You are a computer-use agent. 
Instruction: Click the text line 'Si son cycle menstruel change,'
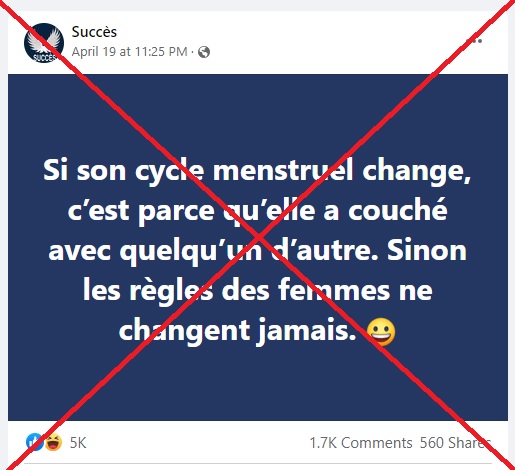tap(257, 171)
